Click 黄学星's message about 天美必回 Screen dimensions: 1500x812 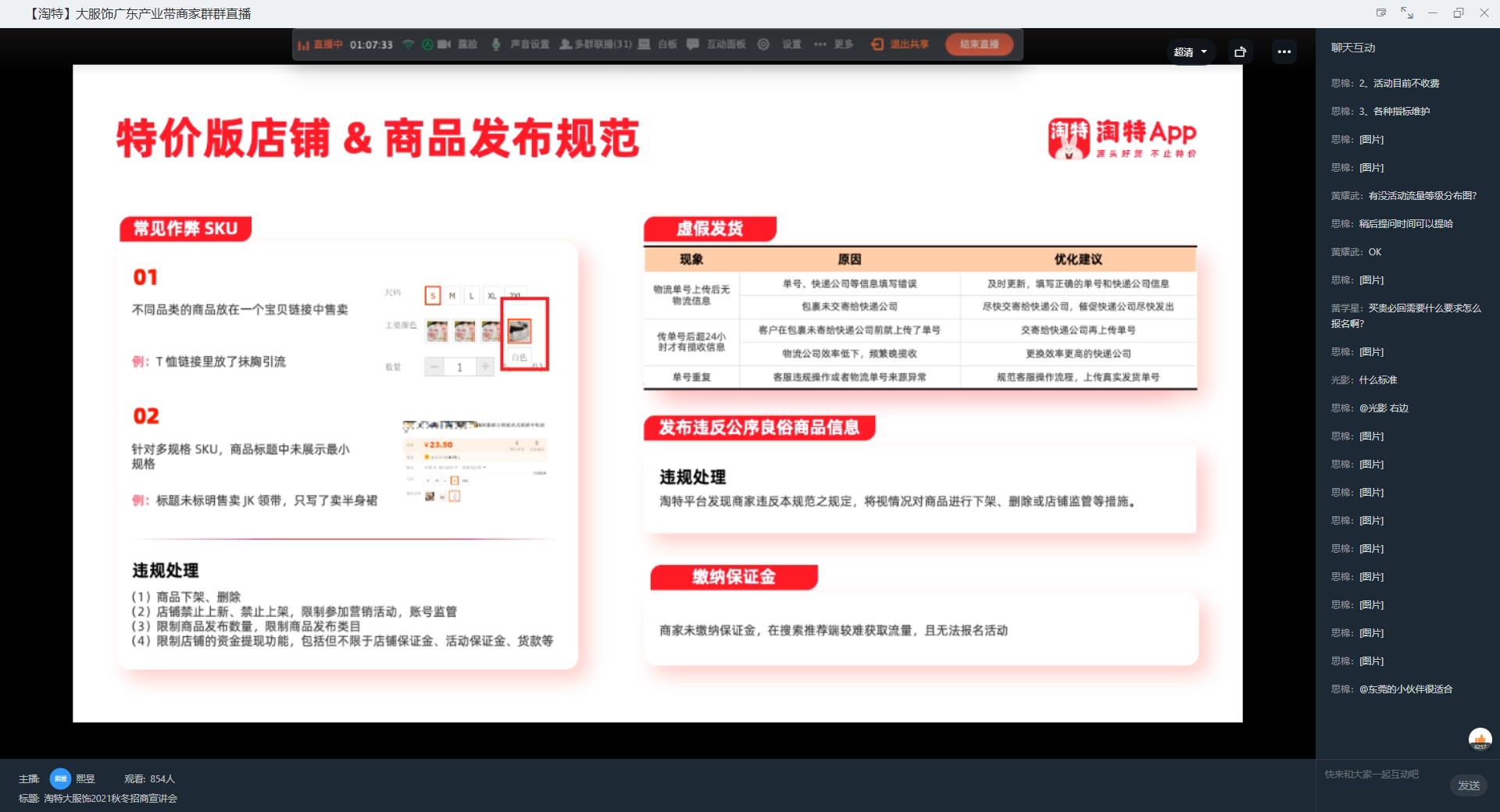pos(1406,315)
